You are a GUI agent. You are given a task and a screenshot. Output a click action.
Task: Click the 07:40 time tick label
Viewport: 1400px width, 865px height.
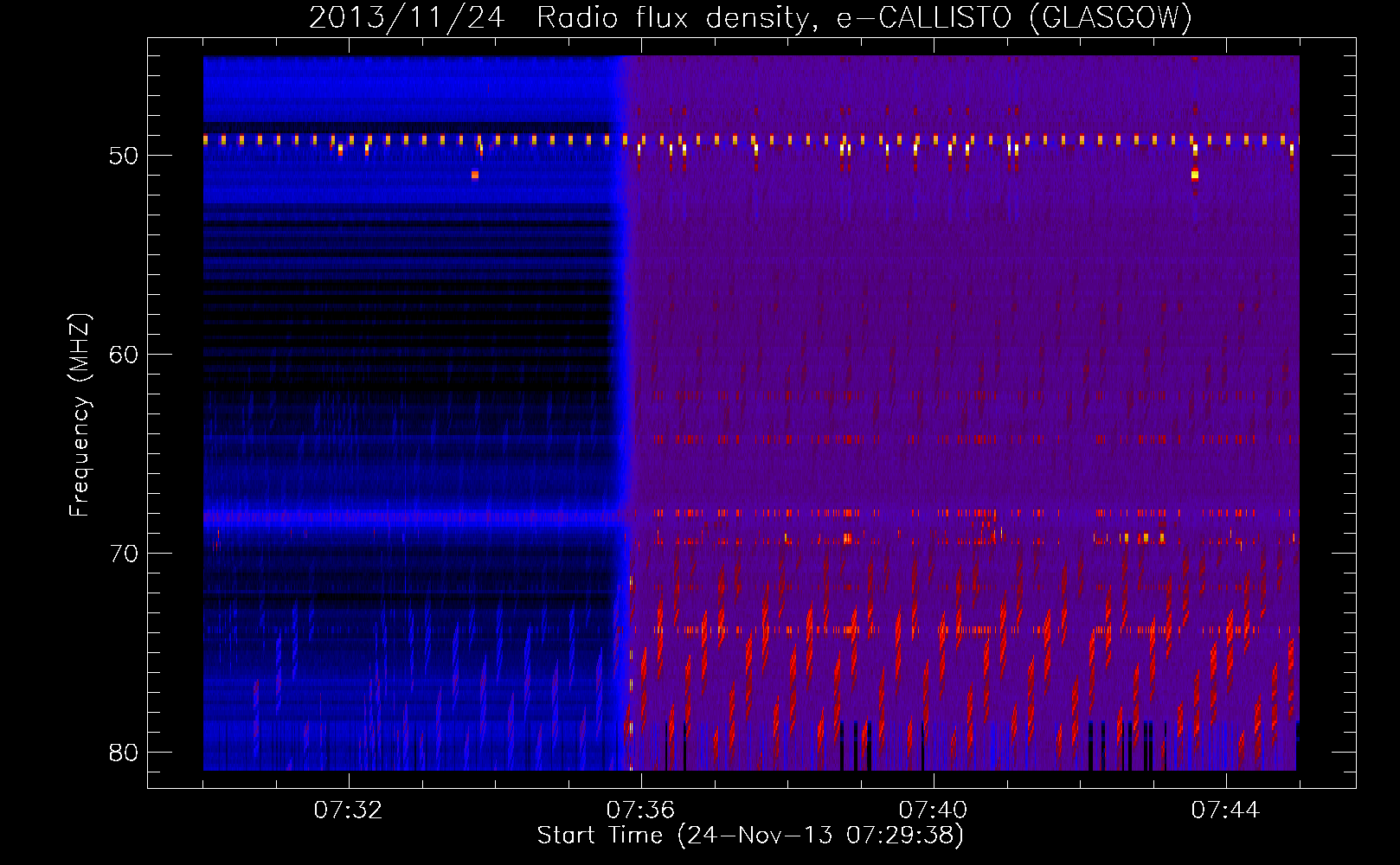click(x=933, y=811)
